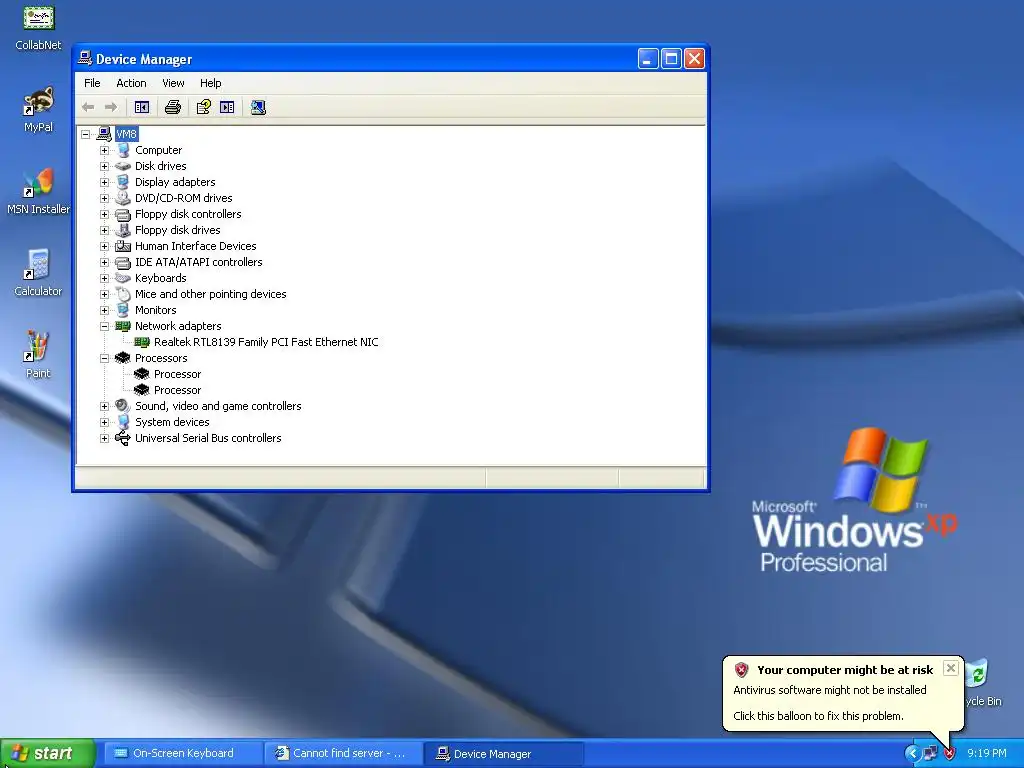
Task: Click the red security shield tray icon
Action: coord(949,754)
